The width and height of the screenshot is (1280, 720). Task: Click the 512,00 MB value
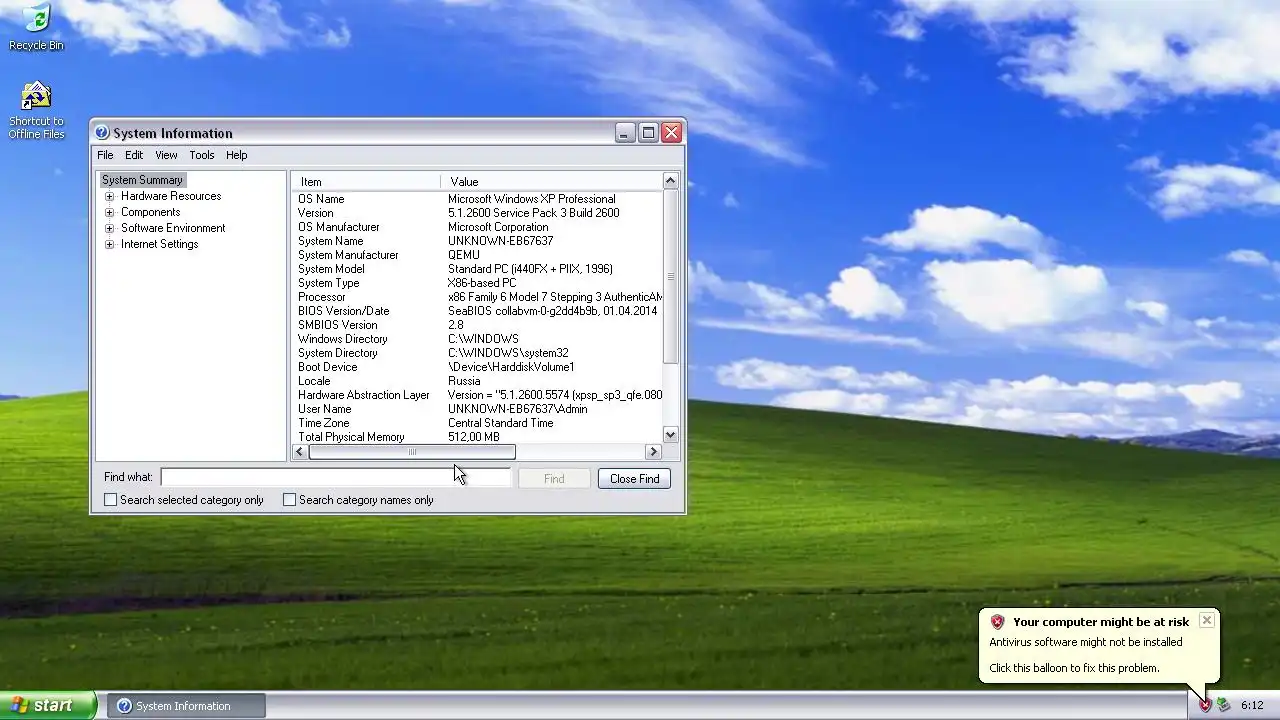[x=473, y=437]
